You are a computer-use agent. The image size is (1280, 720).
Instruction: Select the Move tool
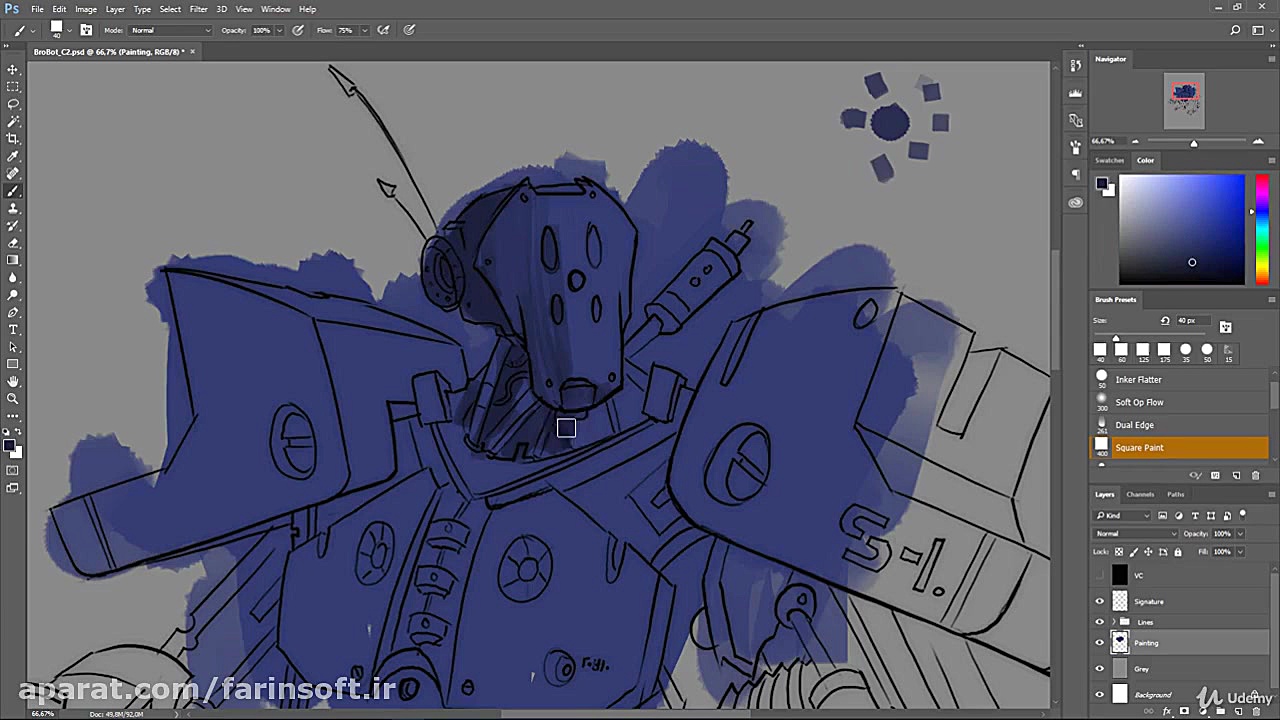13,69
